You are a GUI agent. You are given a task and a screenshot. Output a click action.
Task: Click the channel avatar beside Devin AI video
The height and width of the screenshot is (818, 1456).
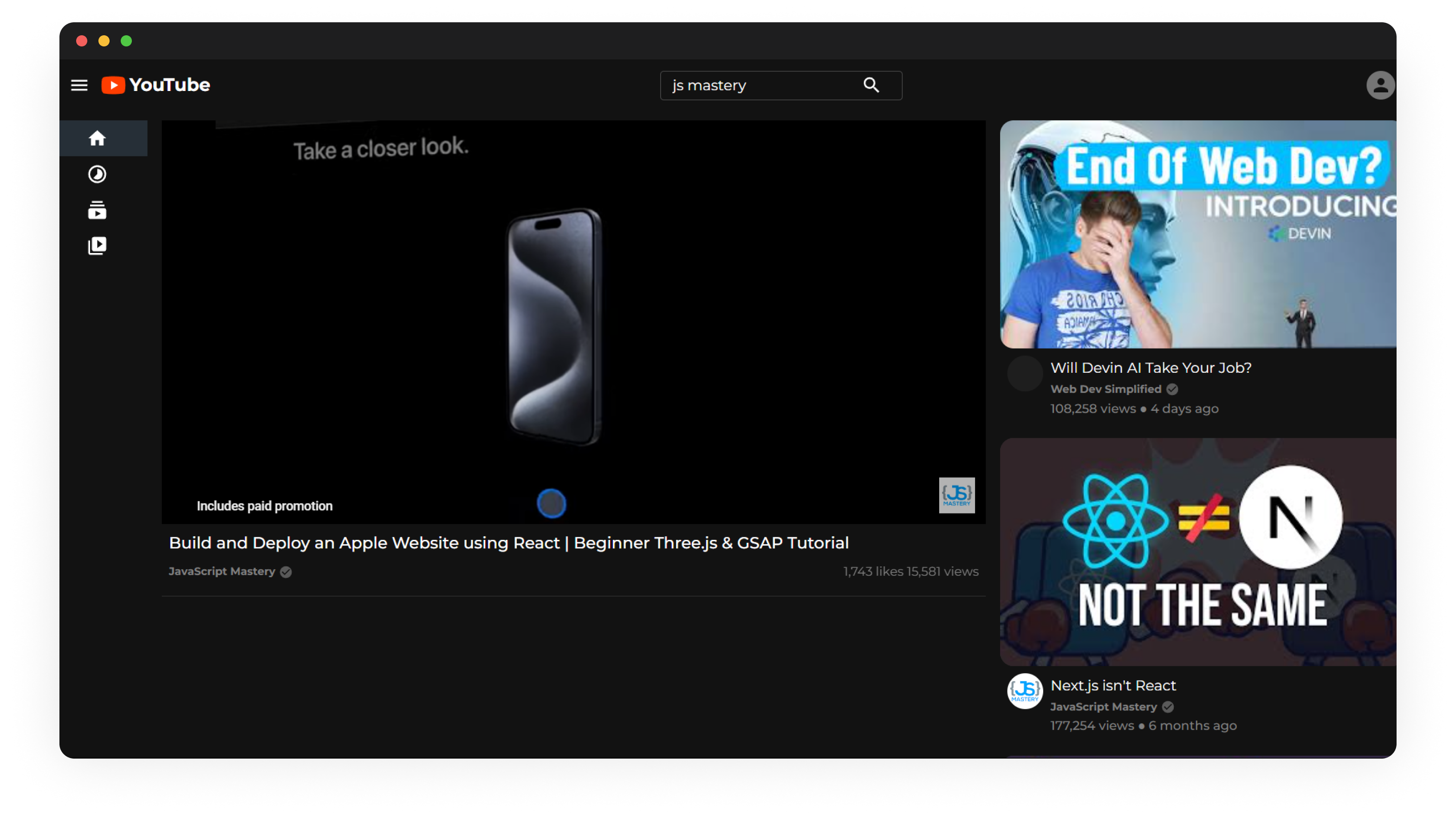tap(1024, 374)
